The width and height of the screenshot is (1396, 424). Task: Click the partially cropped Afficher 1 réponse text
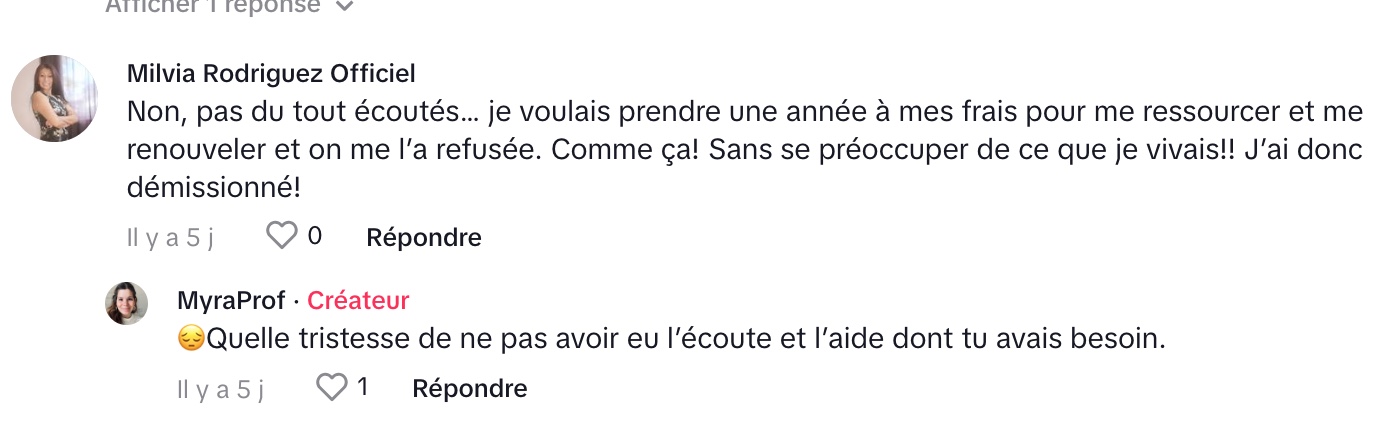[x=213, y=6]
